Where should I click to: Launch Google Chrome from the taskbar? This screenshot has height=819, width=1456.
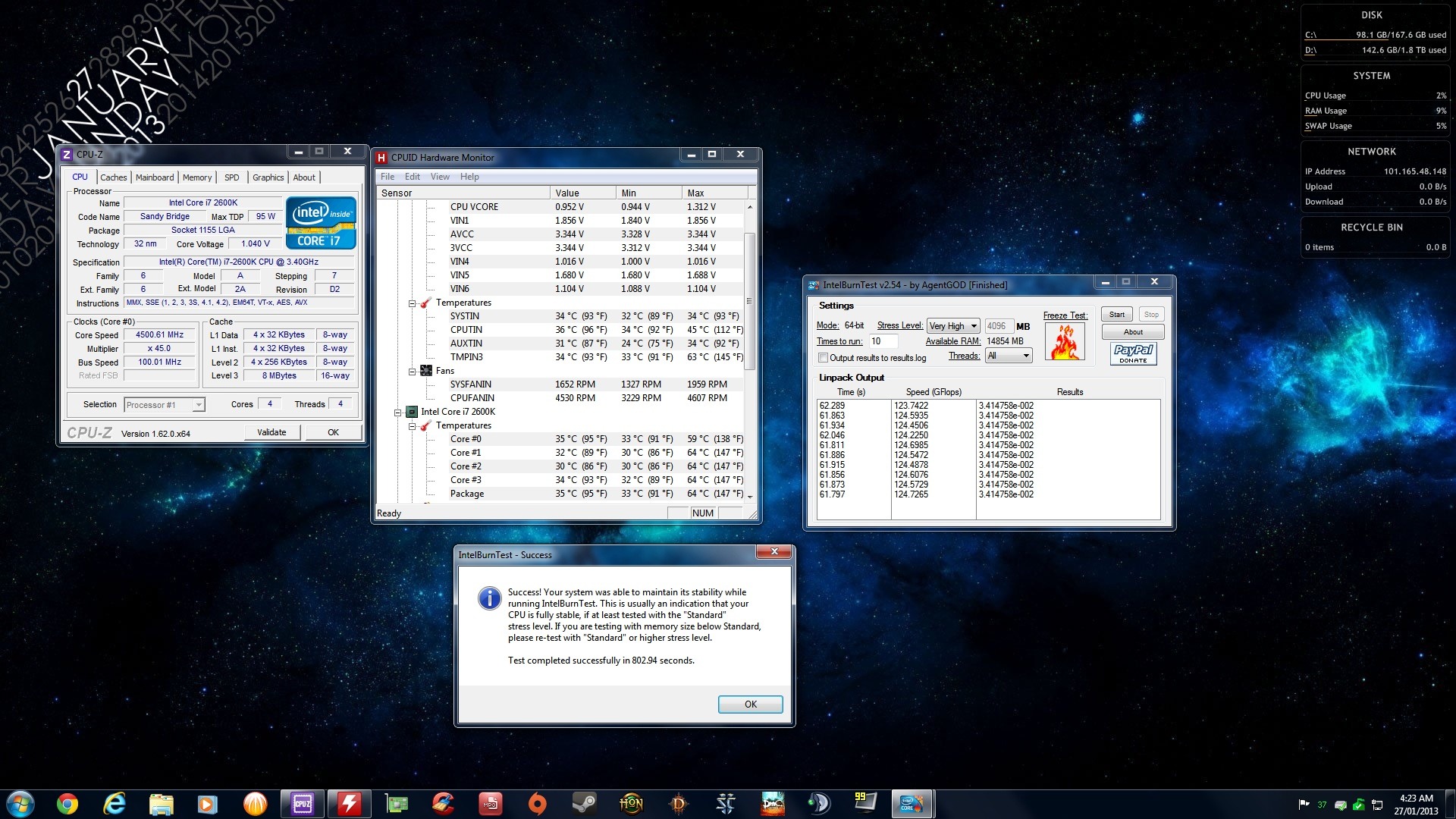click(67, 803)
